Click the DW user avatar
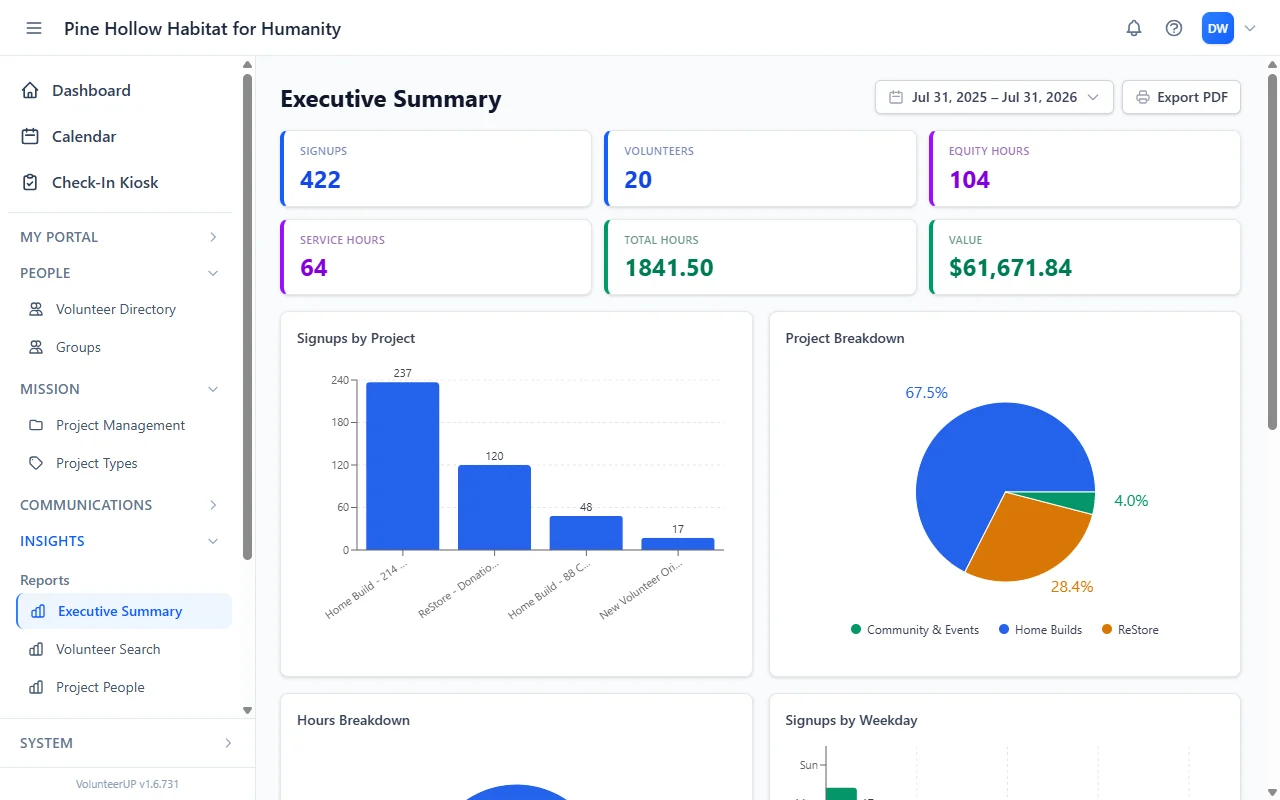This screenshot has width=1280, height=800. 1218,28
